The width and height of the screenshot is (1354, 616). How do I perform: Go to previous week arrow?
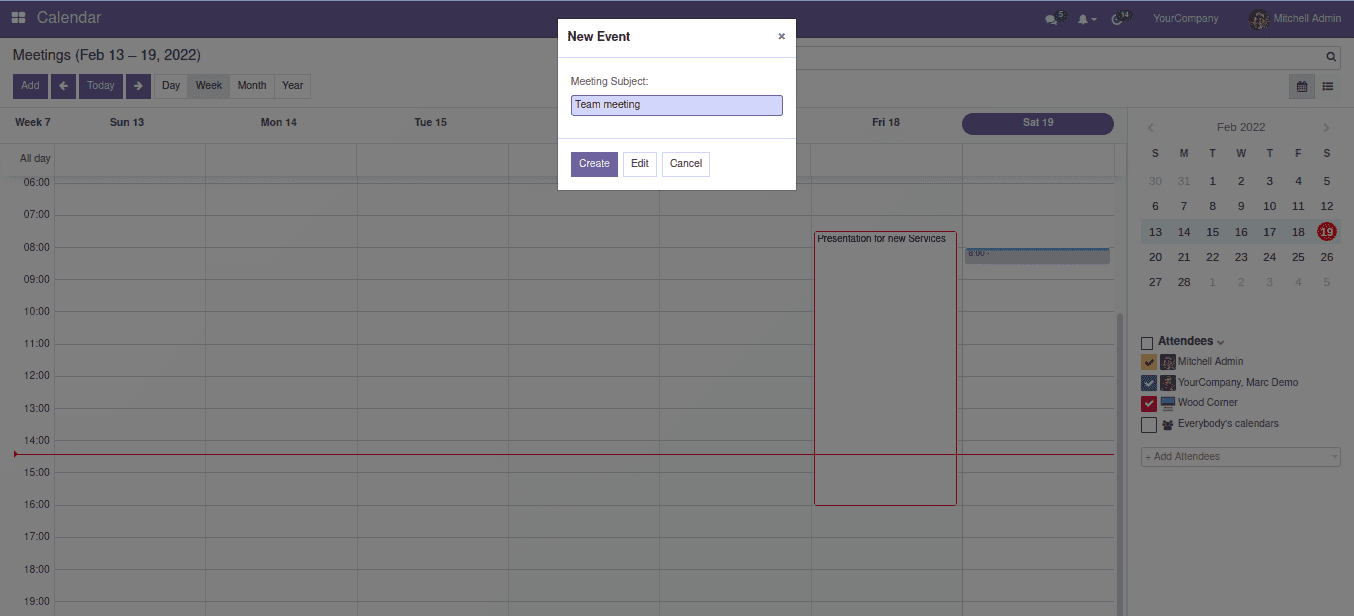click(x=63, y=86)
